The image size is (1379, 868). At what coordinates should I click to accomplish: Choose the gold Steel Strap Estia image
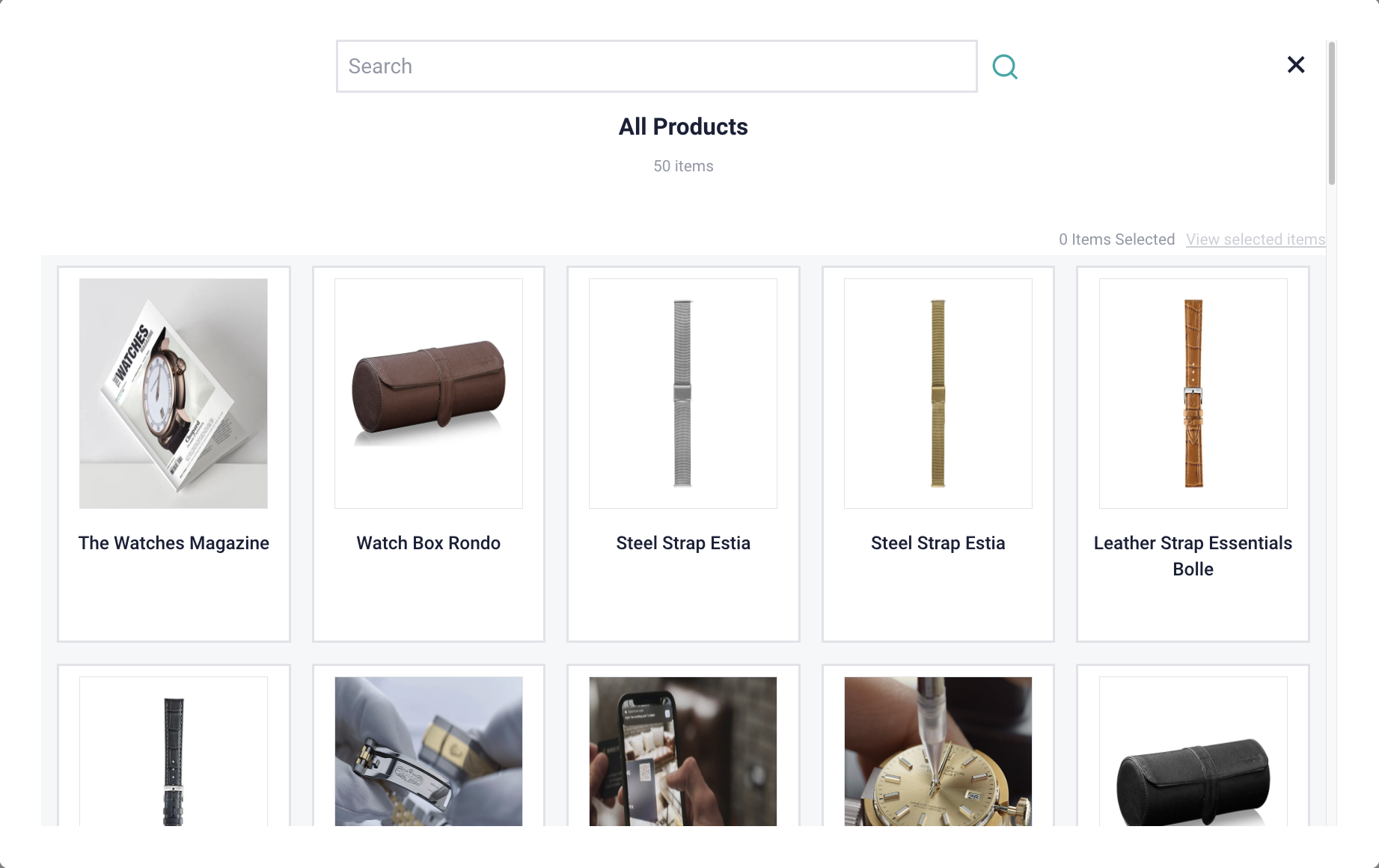[938, 394]
